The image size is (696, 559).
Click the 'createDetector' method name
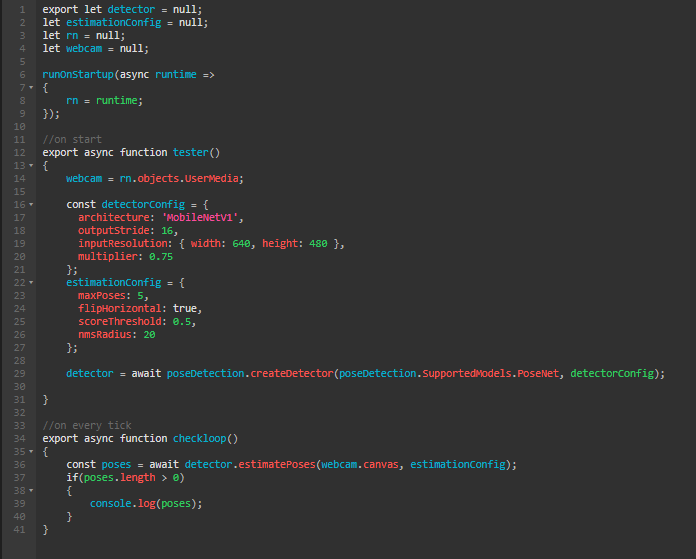(292, 373)
